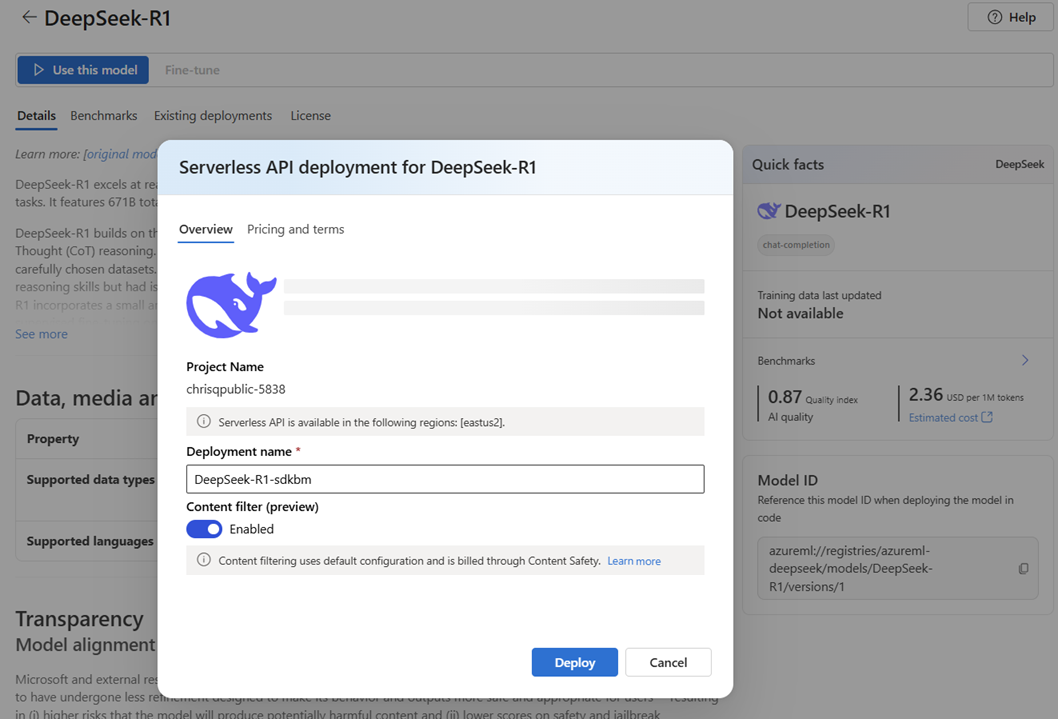Image resolution: width=1058 pixels, height=719 pixels.
Task: Click the info icon beside regions notice
Action: [x=203, y=422]
